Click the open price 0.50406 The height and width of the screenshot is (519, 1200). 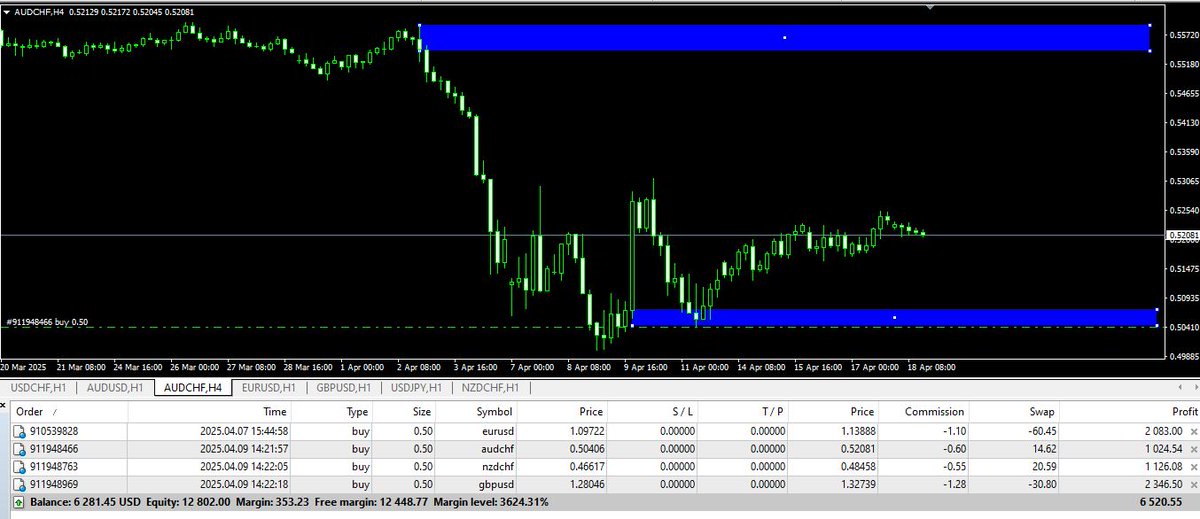click(585, 449)
